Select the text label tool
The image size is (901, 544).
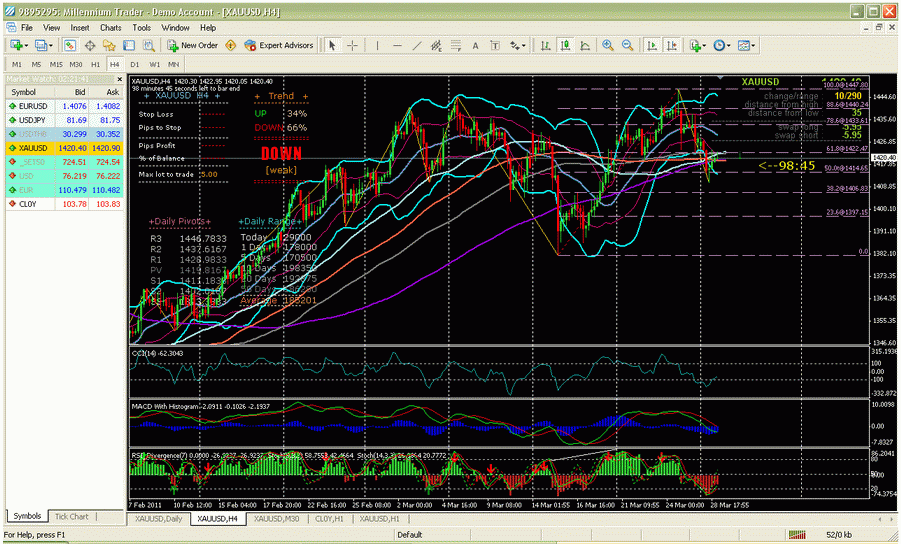pos(495,45)
